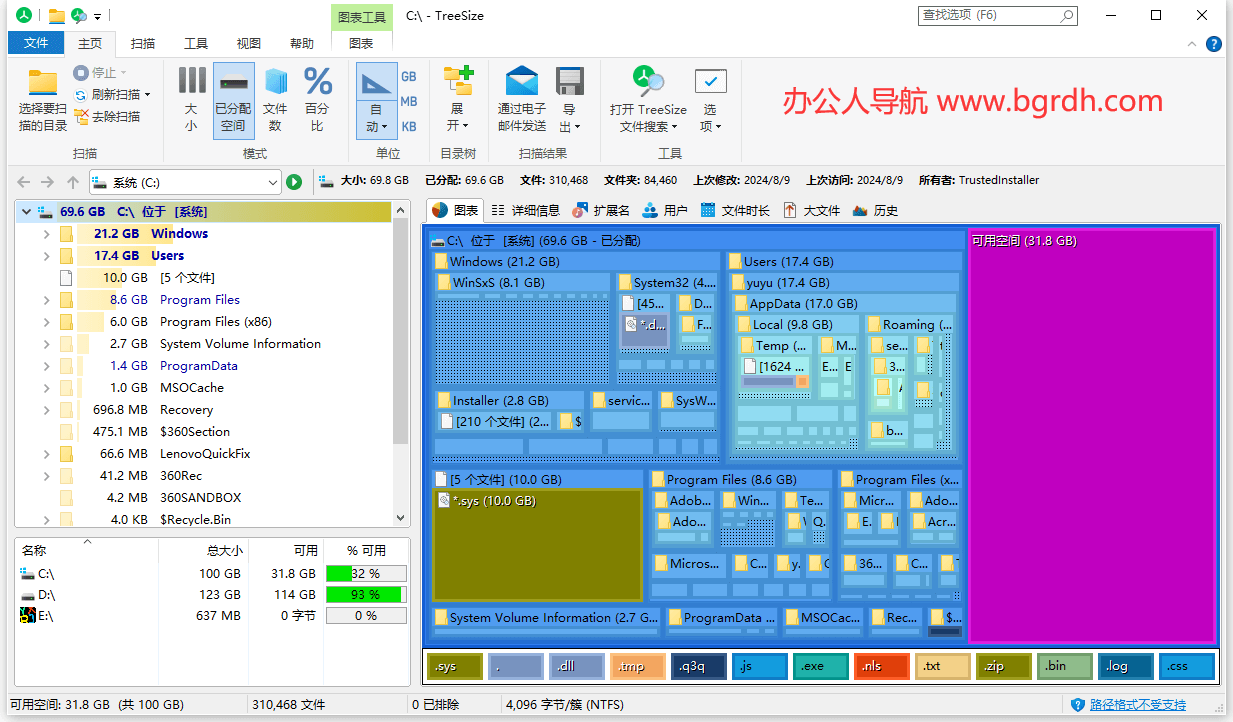Select the 百分比 mode icon
Screen dimensions: 1233x722
(318, 95)
